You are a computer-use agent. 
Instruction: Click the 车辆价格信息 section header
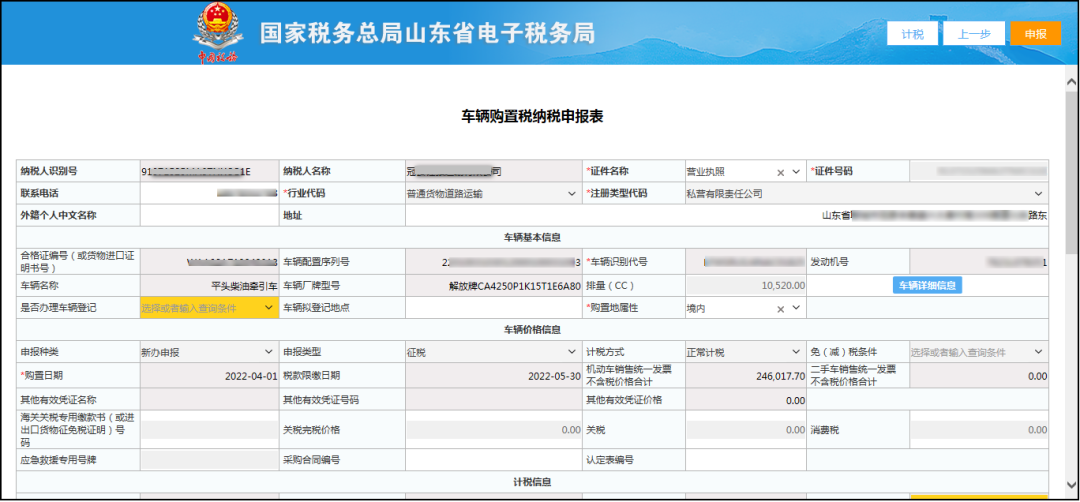[532, 330]
